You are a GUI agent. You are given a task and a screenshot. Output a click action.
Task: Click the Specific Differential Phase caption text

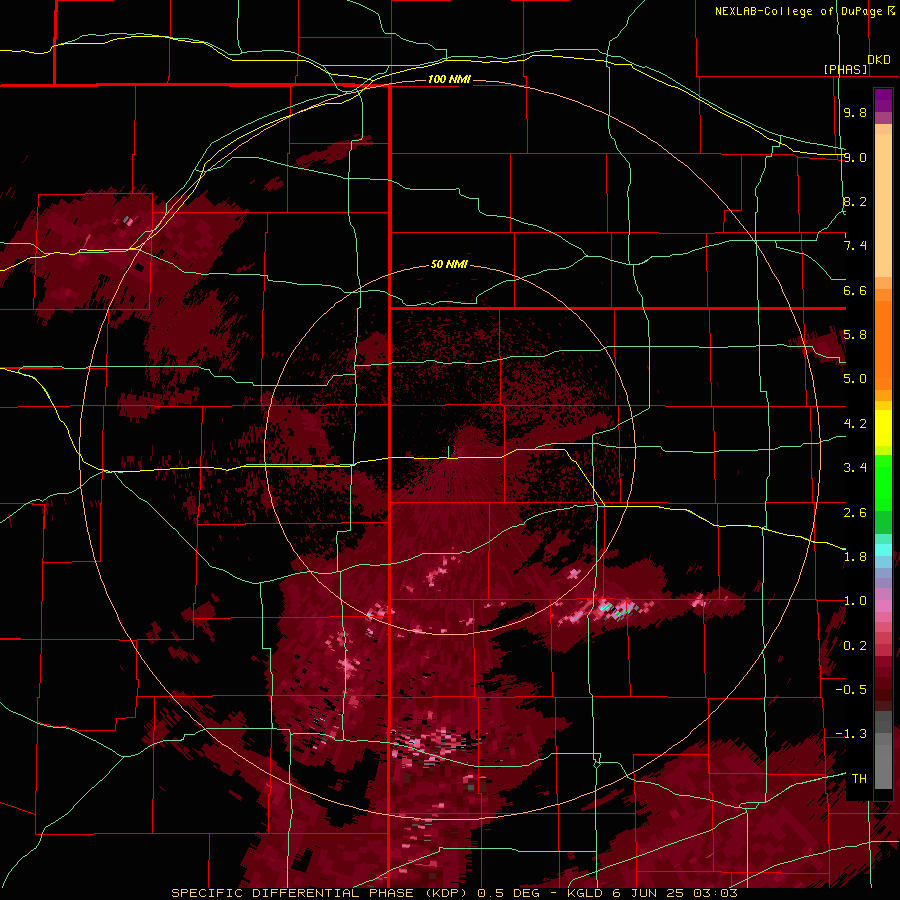point(454,893)
